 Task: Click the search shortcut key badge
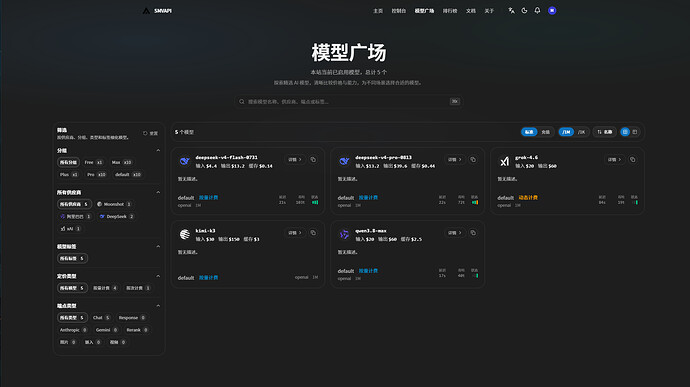pyautogui.click(x=455, y=102)
